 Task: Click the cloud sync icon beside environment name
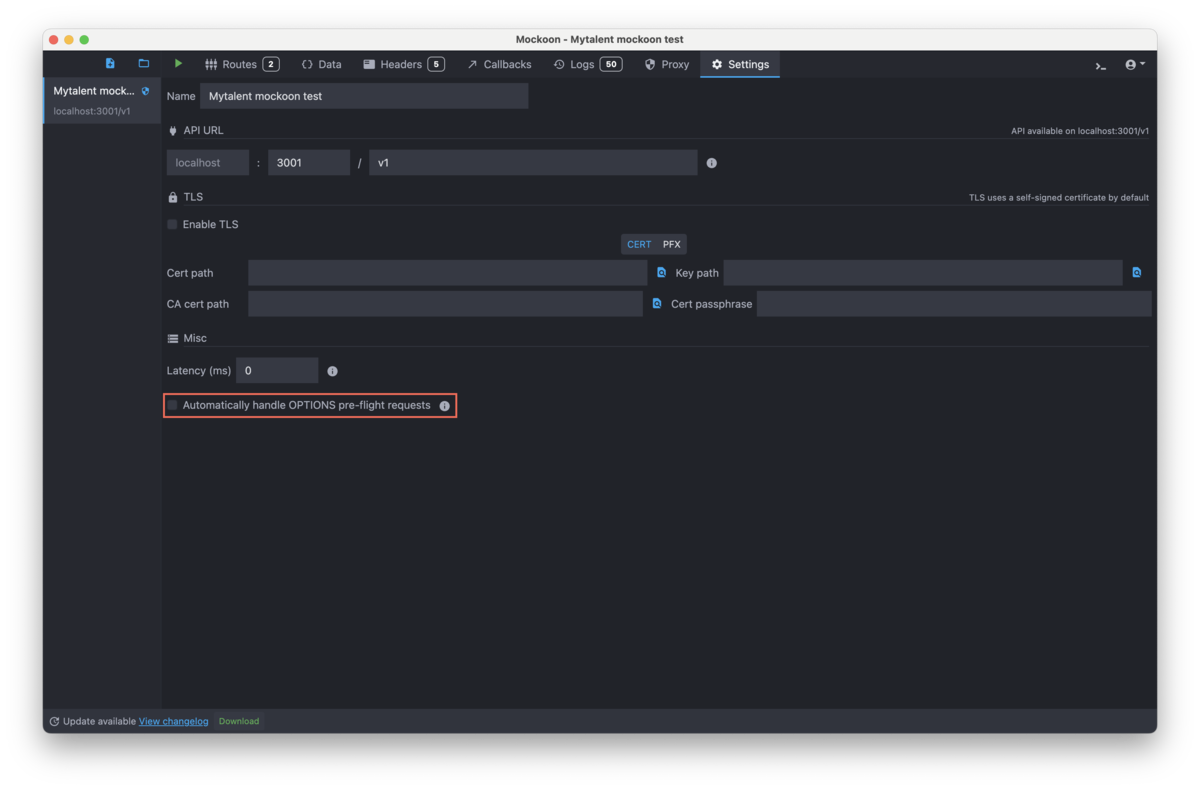coord(146,91)
